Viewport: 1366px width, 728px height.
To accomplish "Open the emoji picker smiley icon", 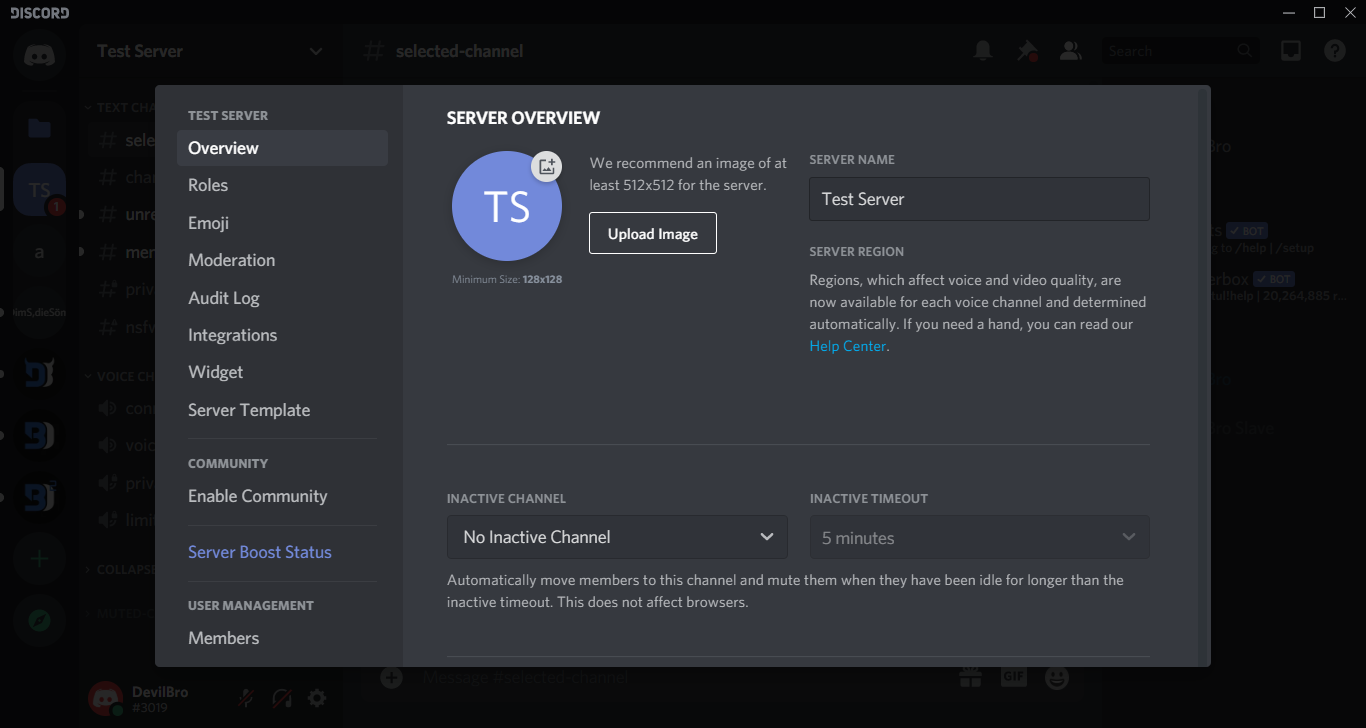I will coord(1056,677).
